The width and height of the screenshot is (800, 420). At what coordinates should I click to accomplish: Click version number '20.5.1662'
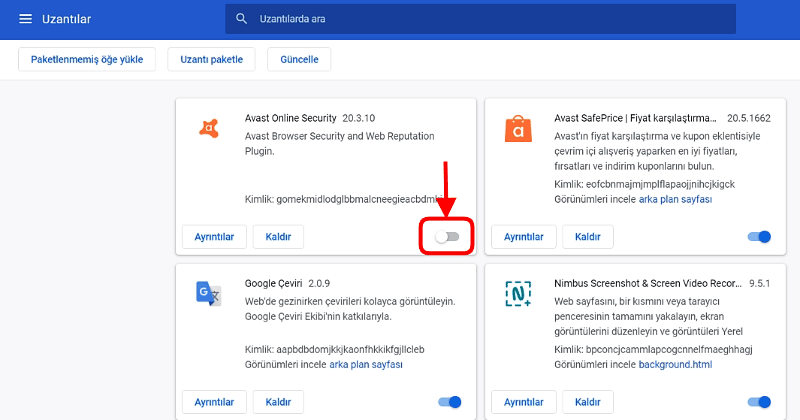(748, 118)
